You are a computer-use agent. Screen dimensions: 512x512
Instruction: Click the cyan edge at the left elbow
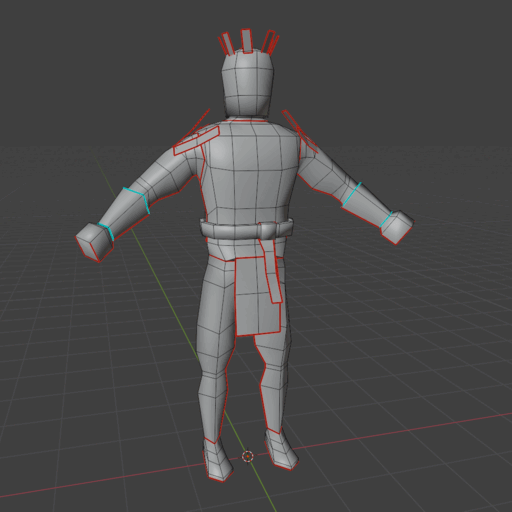pos(137,199)
